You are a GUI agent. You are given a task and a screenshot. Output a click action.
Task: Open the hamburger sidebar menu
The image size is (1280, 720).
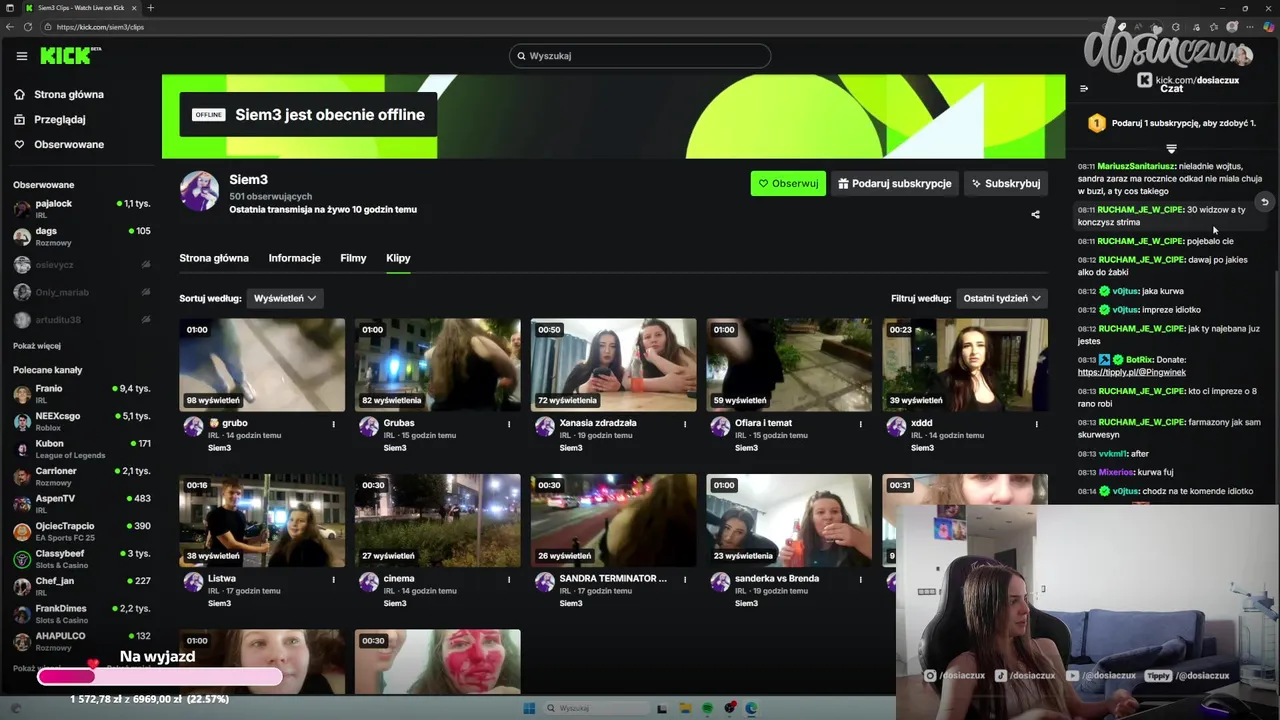click(21, 56)
